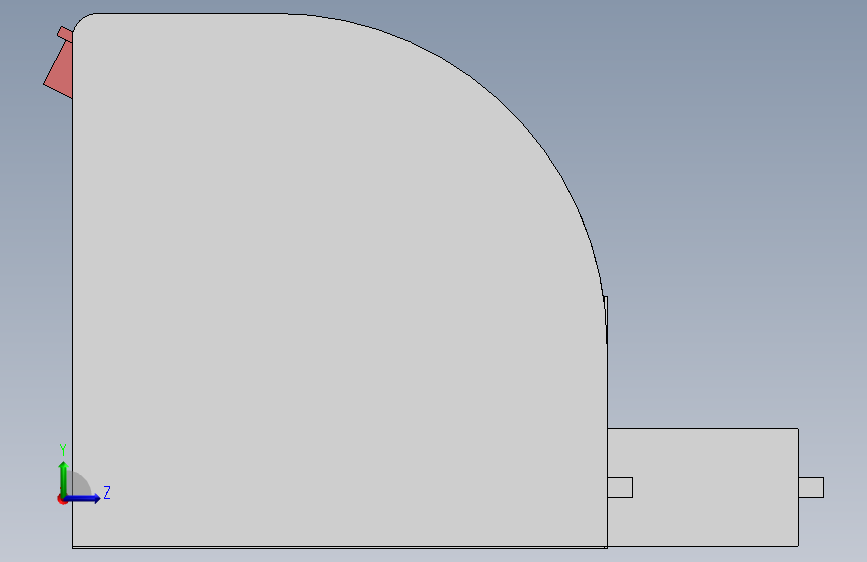Select the small square between body and block
867x562 pixels.
[x=620, y=487]
